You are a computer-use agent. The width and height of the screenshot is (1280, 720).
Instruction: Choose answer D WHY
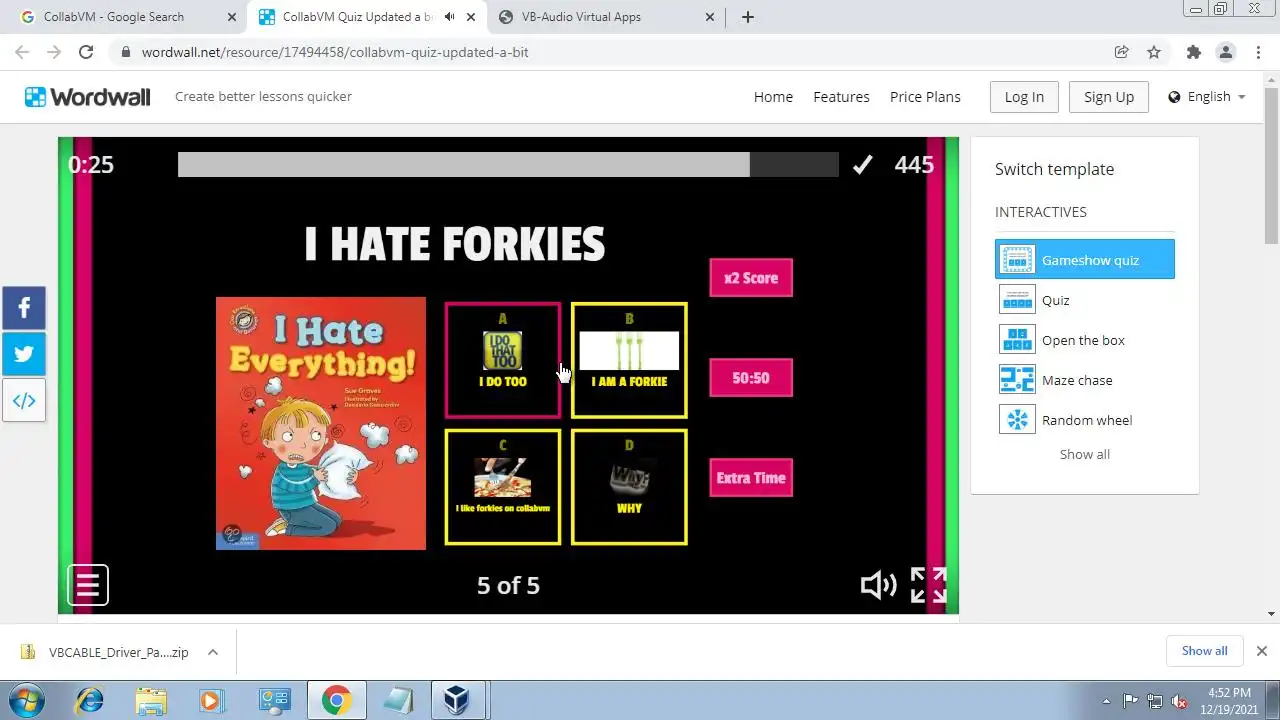click(x=629, y=487)
